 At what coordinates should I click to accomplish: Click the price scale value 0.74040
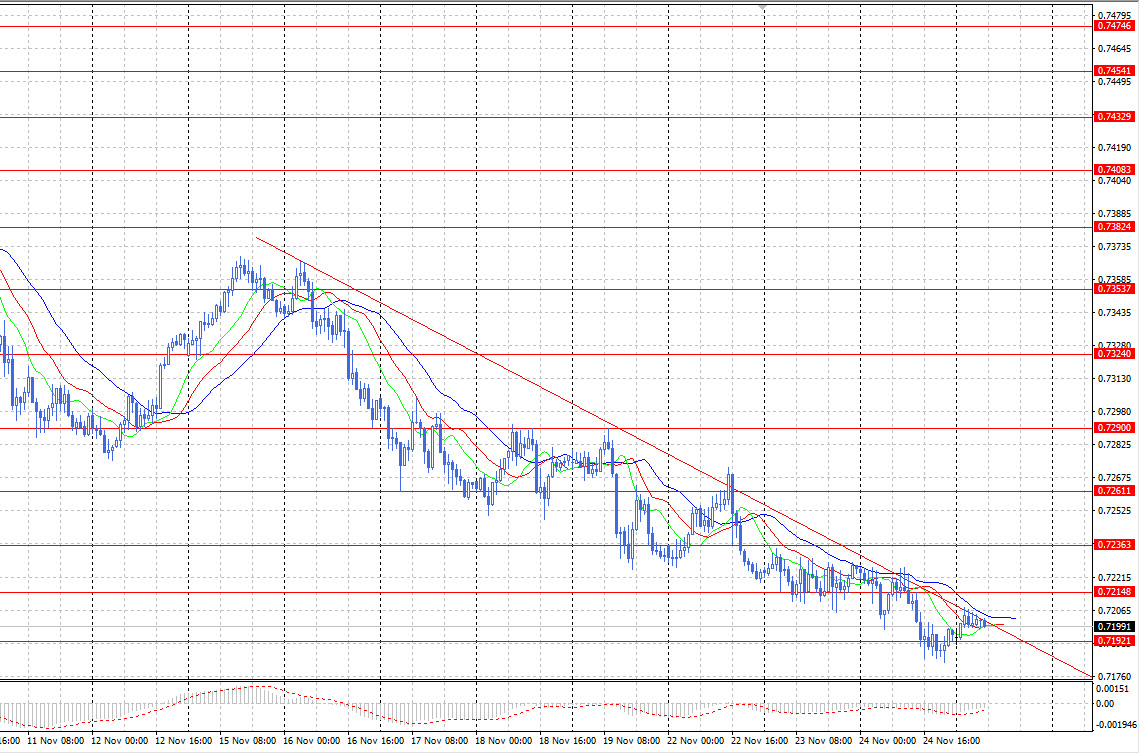point(1114,180)
